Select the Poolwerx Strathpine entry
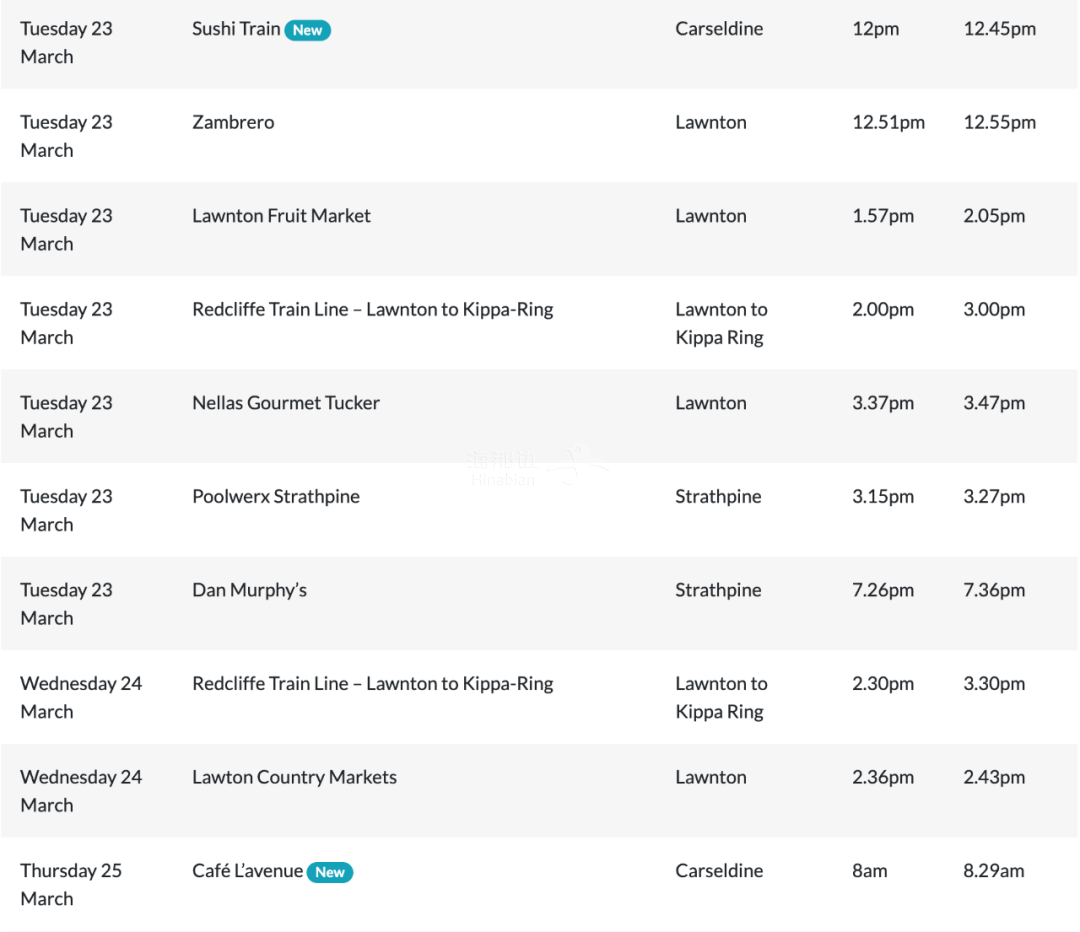Image resolution: width=1080 pixels, height=932 pixels. (x=276, y=497)
